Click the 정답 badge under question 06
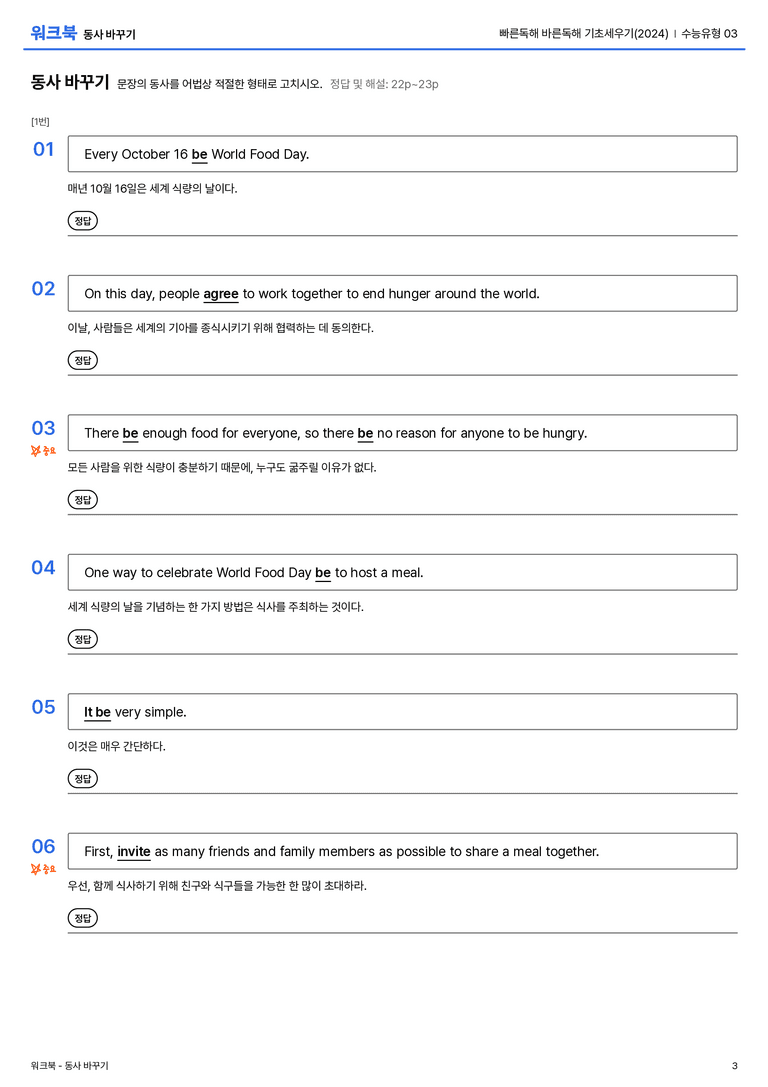Image resolution: width=768 pixels, height=1087 pixels. 82,918
